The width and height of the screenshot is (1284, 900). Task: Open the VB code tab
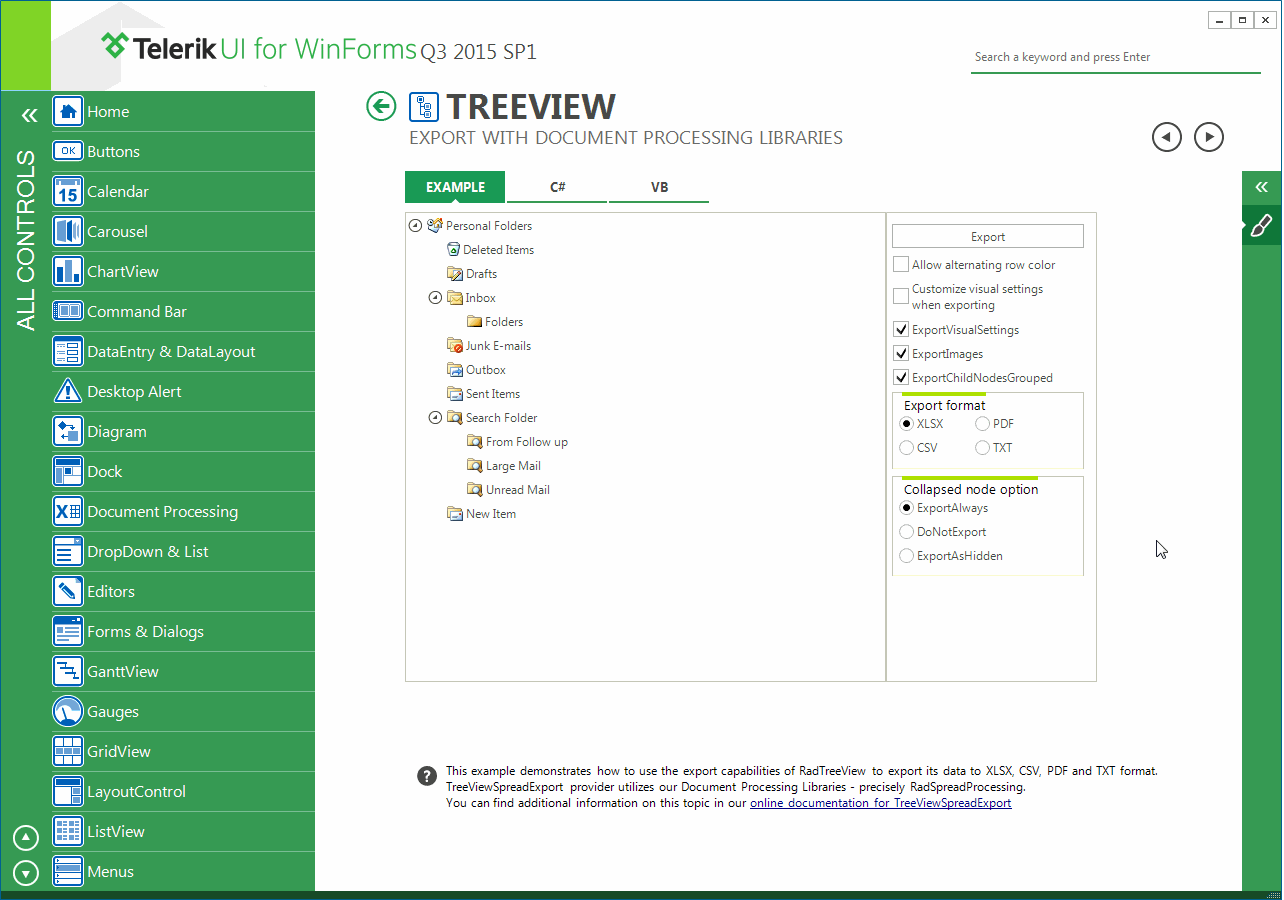[x=659, y=187]
